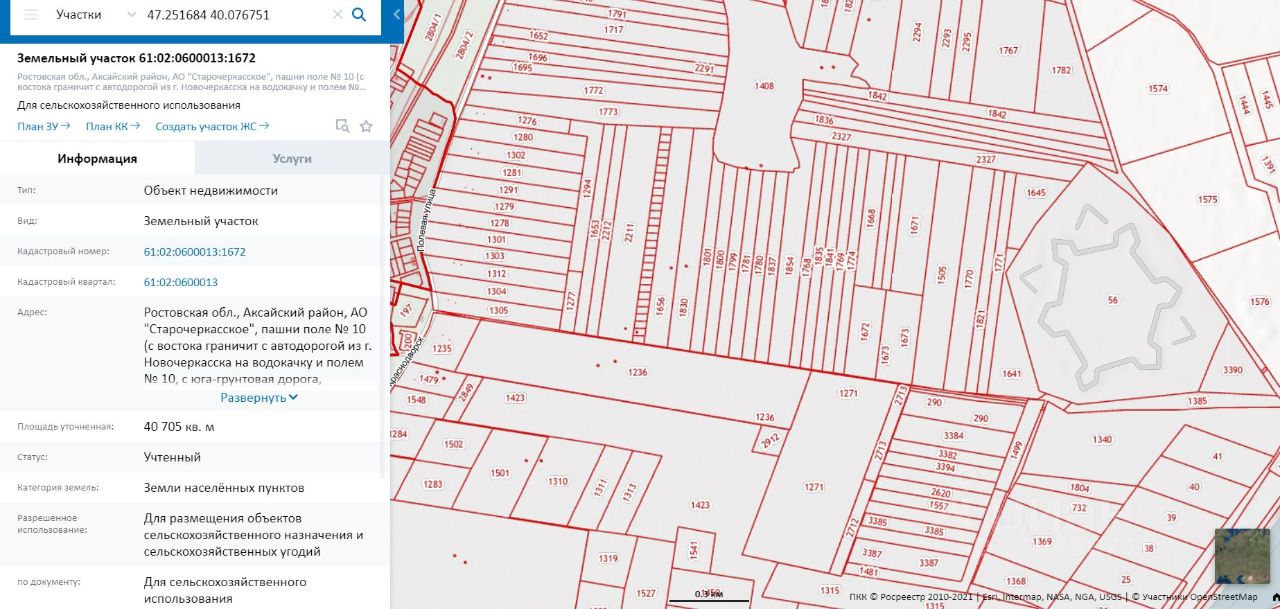The height and width of the screenshot is (609, 1280).
Task: Click Создать участок ЖС link
Action: pos(212,126)
